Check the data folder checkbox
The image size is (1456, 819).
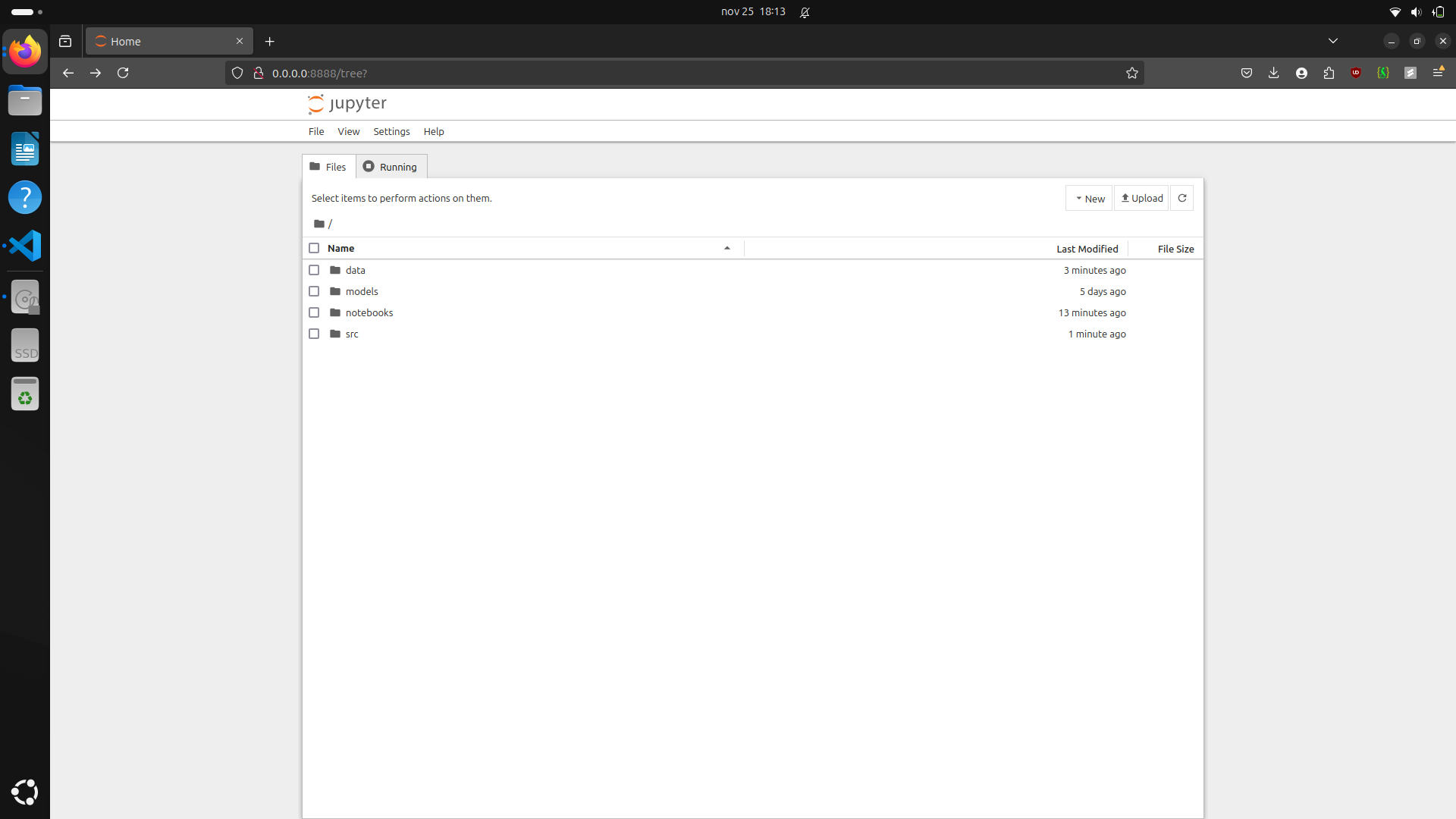pos(314,270)
